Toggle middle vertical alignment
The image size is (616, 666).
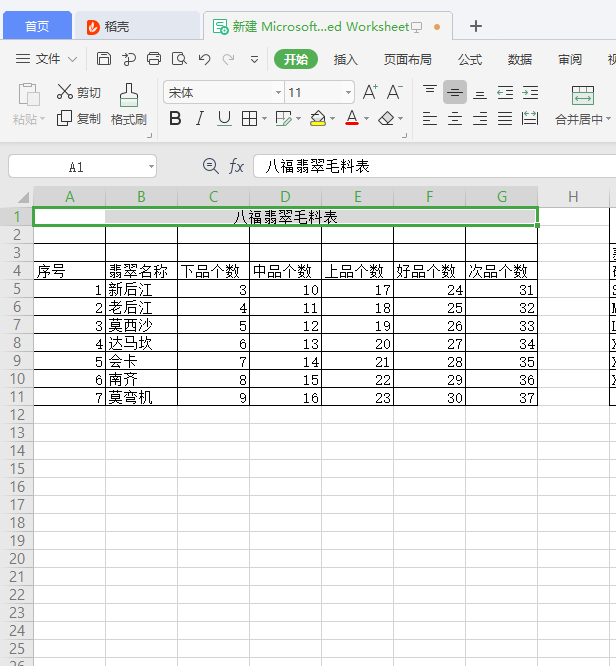coord(455,92)
